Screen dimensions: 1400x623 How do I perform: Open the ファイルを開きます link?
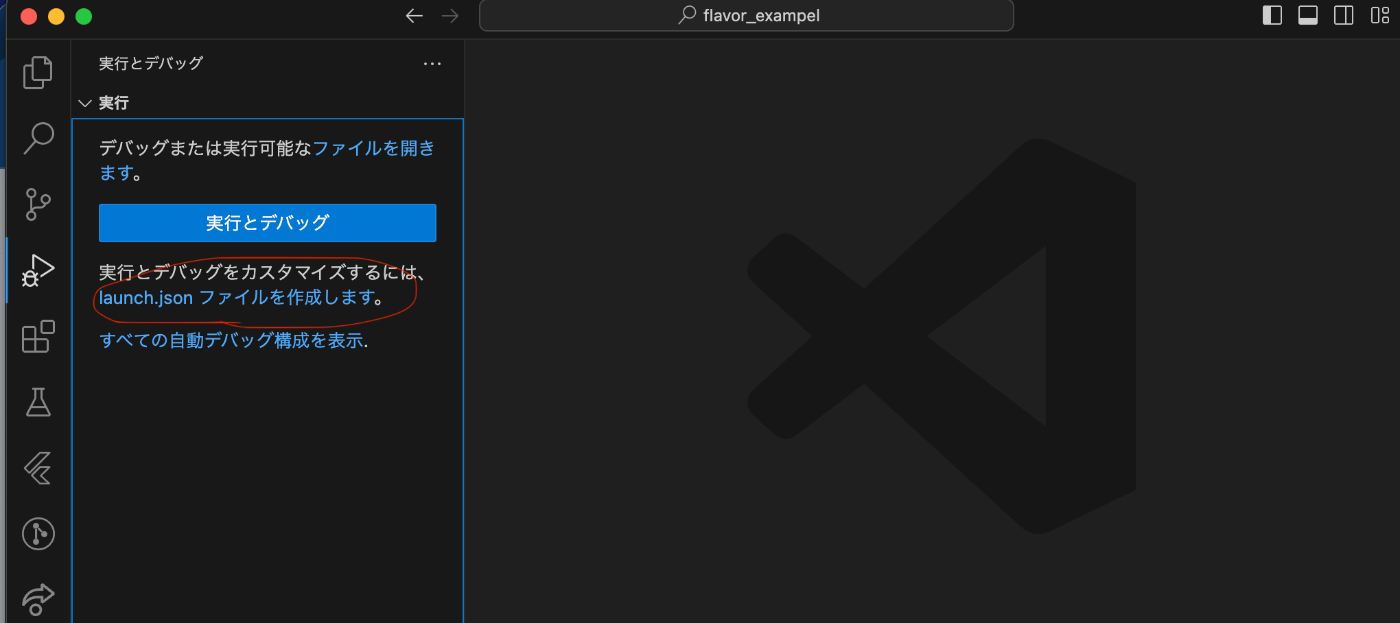tap(374, 148)
